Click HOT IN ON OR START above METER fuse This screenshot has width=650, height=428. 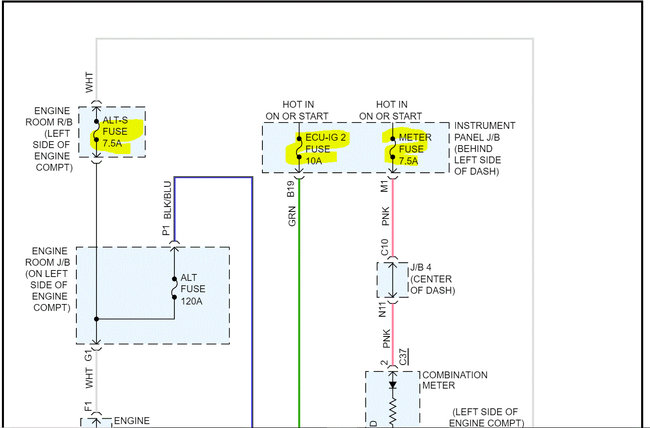click(x=390, y=110)
